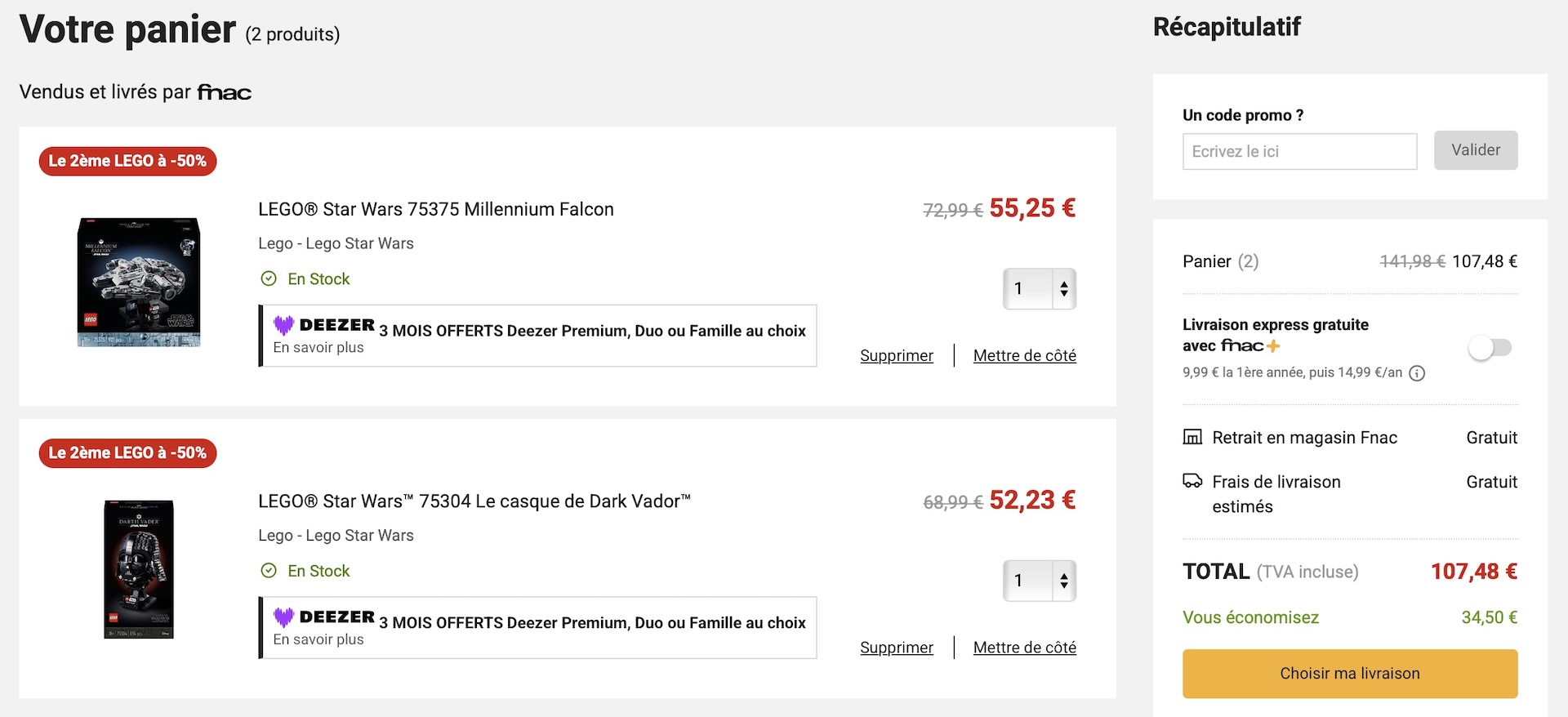Screen dimensions: 1568x717
Task: Open the Dark Vador helmet product thumbnail
Action: (139, 569)
